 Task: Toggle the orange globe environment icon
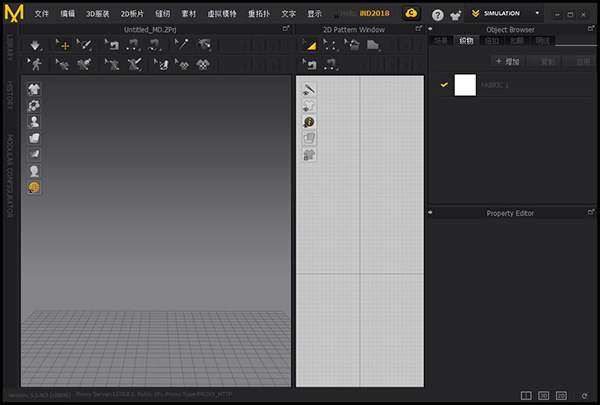point(34,188)
